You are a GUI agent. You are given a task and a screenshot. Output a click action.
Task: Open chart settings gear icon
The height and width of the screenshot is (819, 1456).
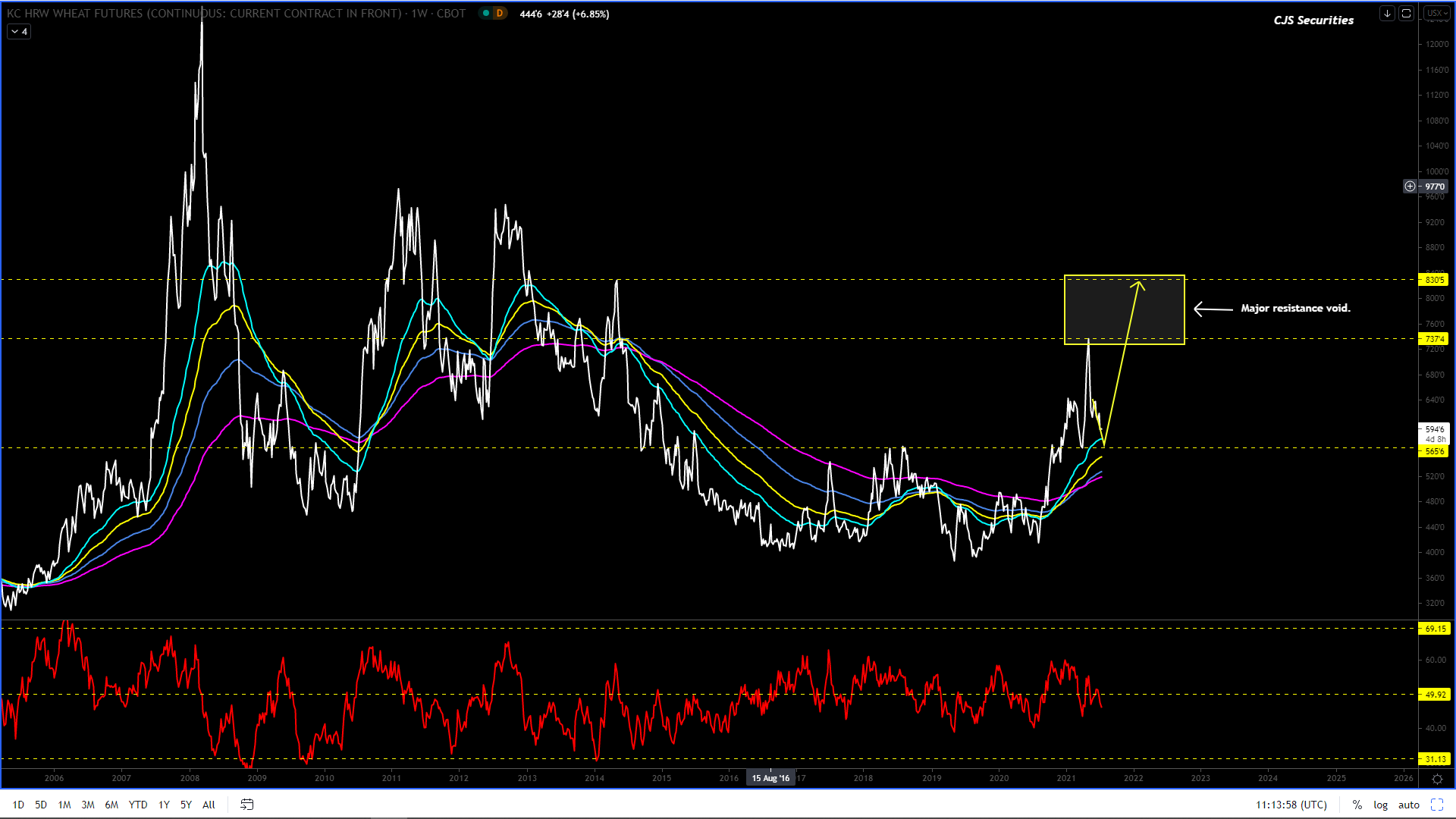point(1437,779)
